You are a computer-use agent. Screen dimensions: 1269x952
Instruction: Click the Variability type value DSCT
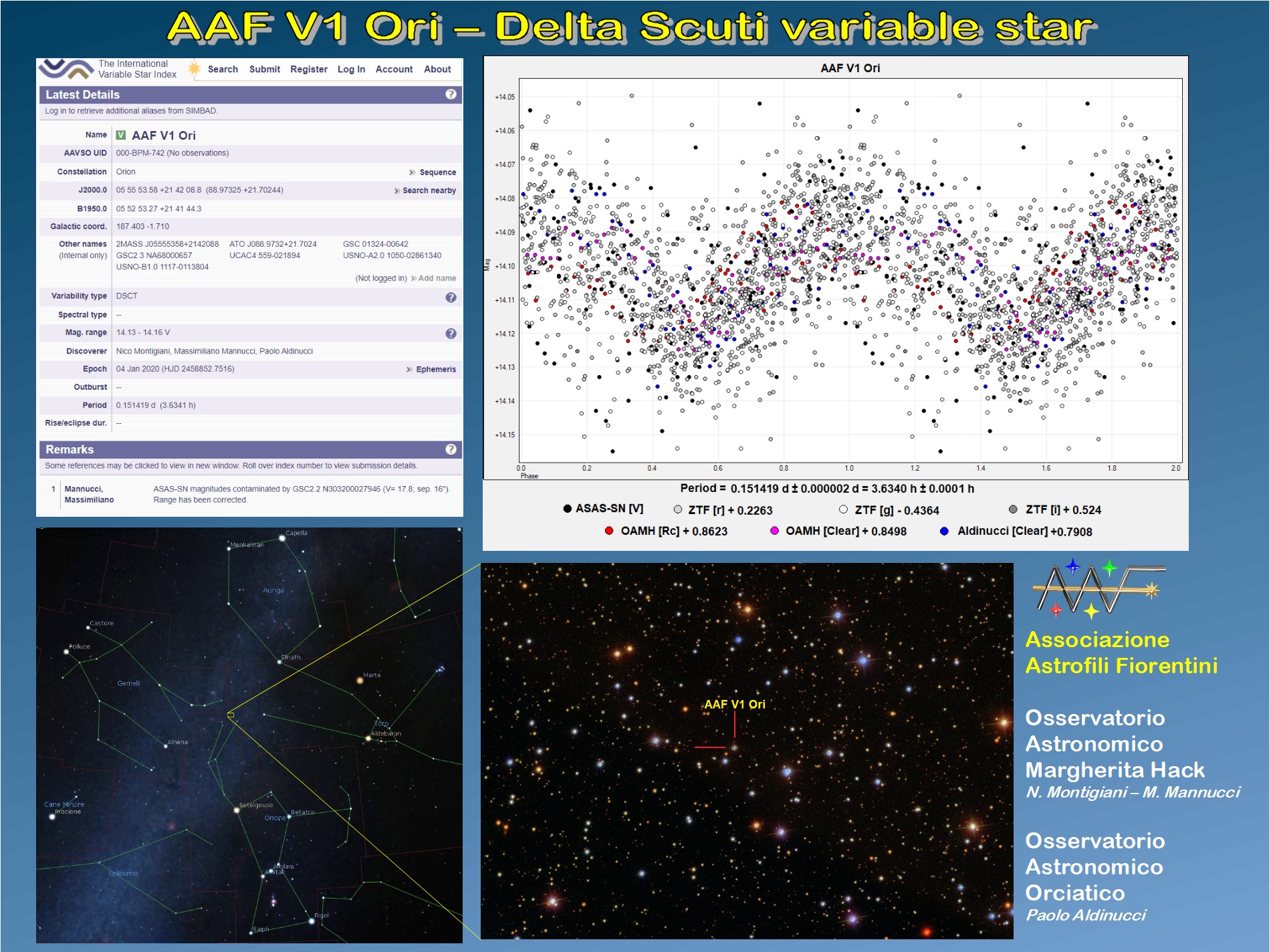126,296
